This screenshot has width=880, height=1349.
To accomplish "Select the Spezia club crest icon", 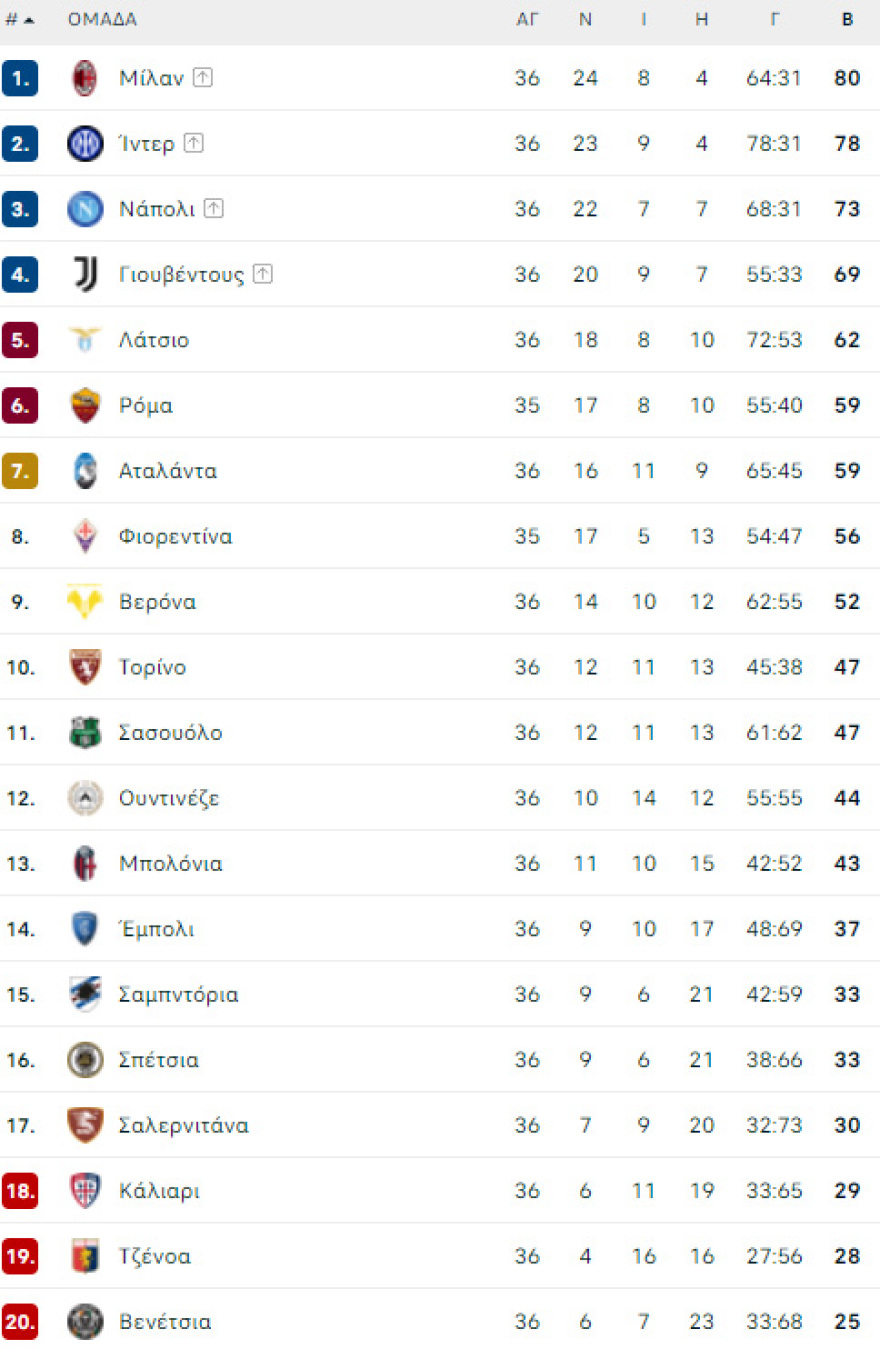I will click(85, 1059).
